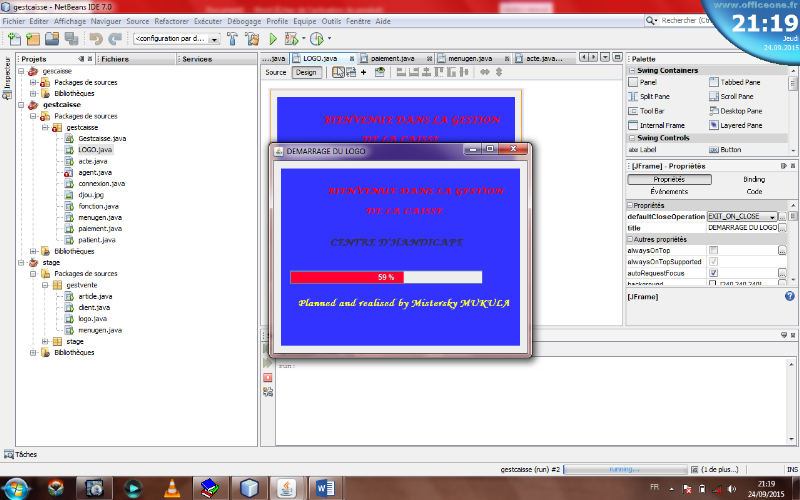Viewport: 800px width, 500px height.
Task: Click ellipsis button for alwaysOnTop property
Action: pos(782,251)
